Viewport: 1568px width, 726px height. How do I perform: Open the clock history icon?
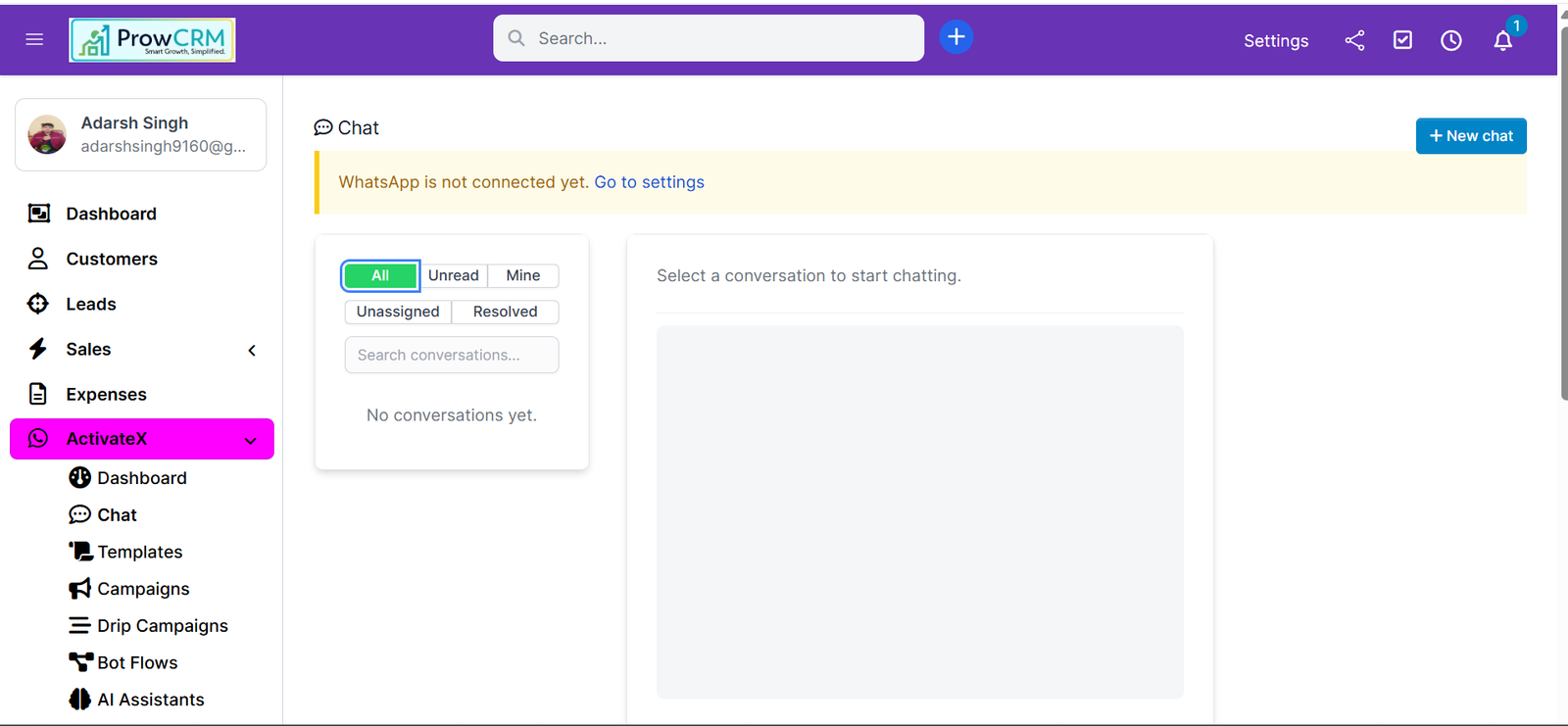coord(1451,40)
